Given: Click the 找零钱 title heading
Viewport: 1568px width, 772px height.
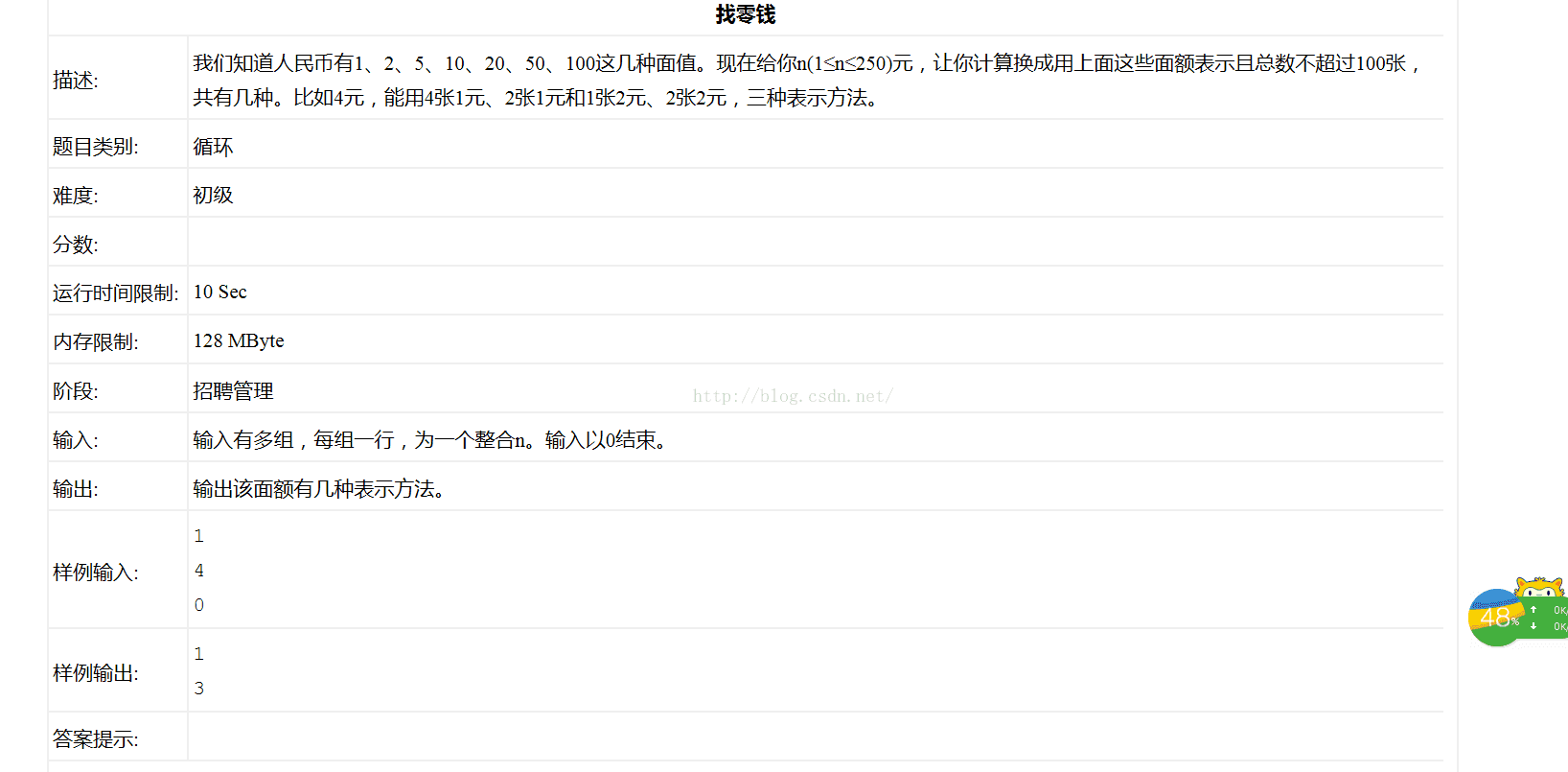Looking at the screenshot, I should [x=745, y=14].
